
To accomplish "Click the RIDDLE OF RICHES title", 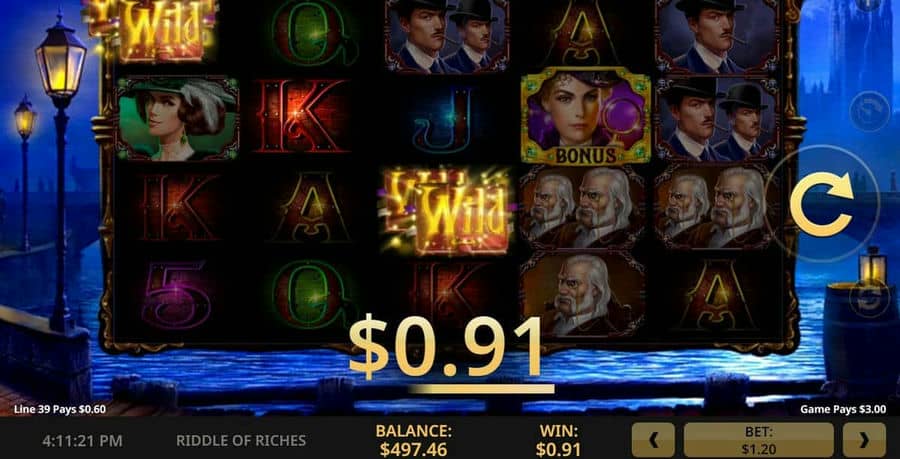I will pos(241,441).
